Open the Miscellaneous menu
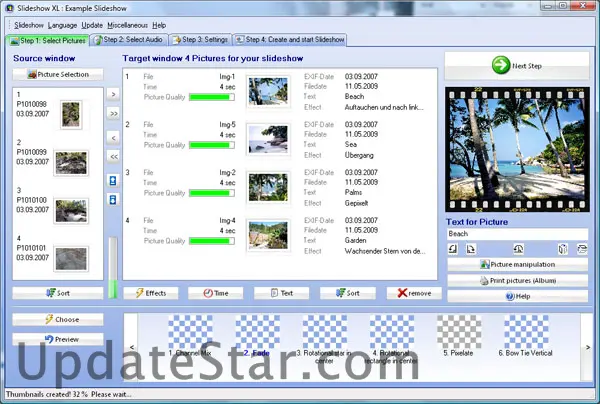Image resolution: width=600 pixels, height=404 pixels. (127, 25)
